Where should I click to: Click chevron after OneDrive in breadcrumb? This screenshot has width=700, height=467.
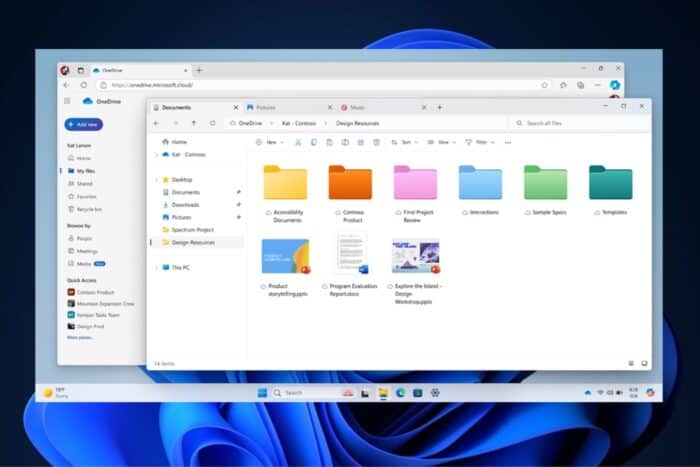[272, 123]
